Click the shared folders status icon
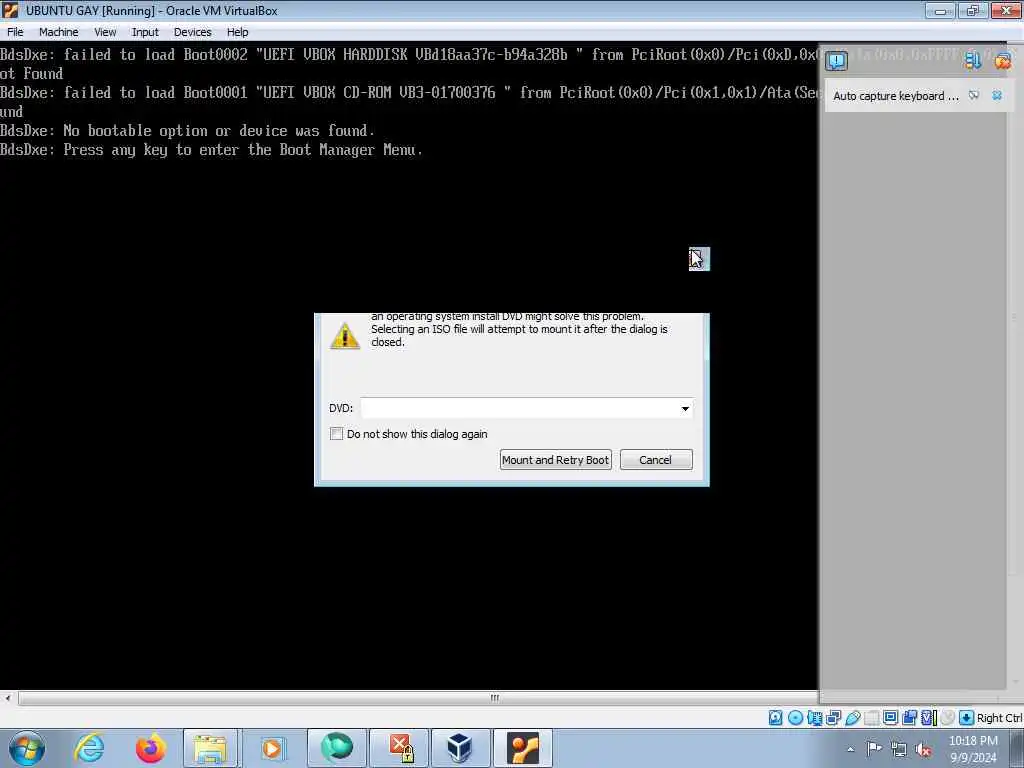Screen dimensions: 1024x768 point(871,718)
